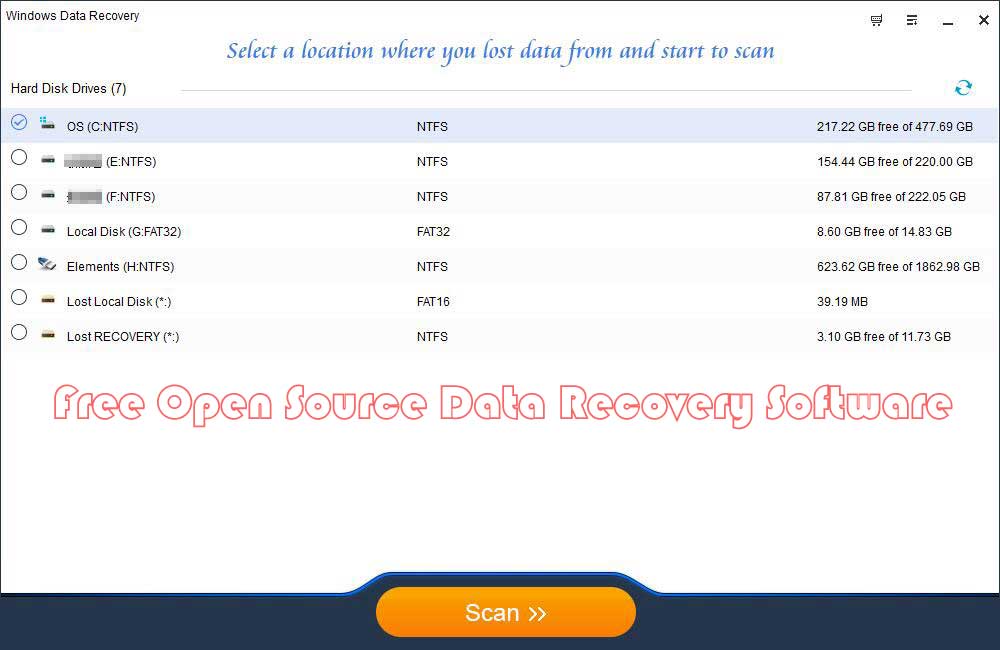Select Lost Local Disk (*:) radio button

(18, 297)
